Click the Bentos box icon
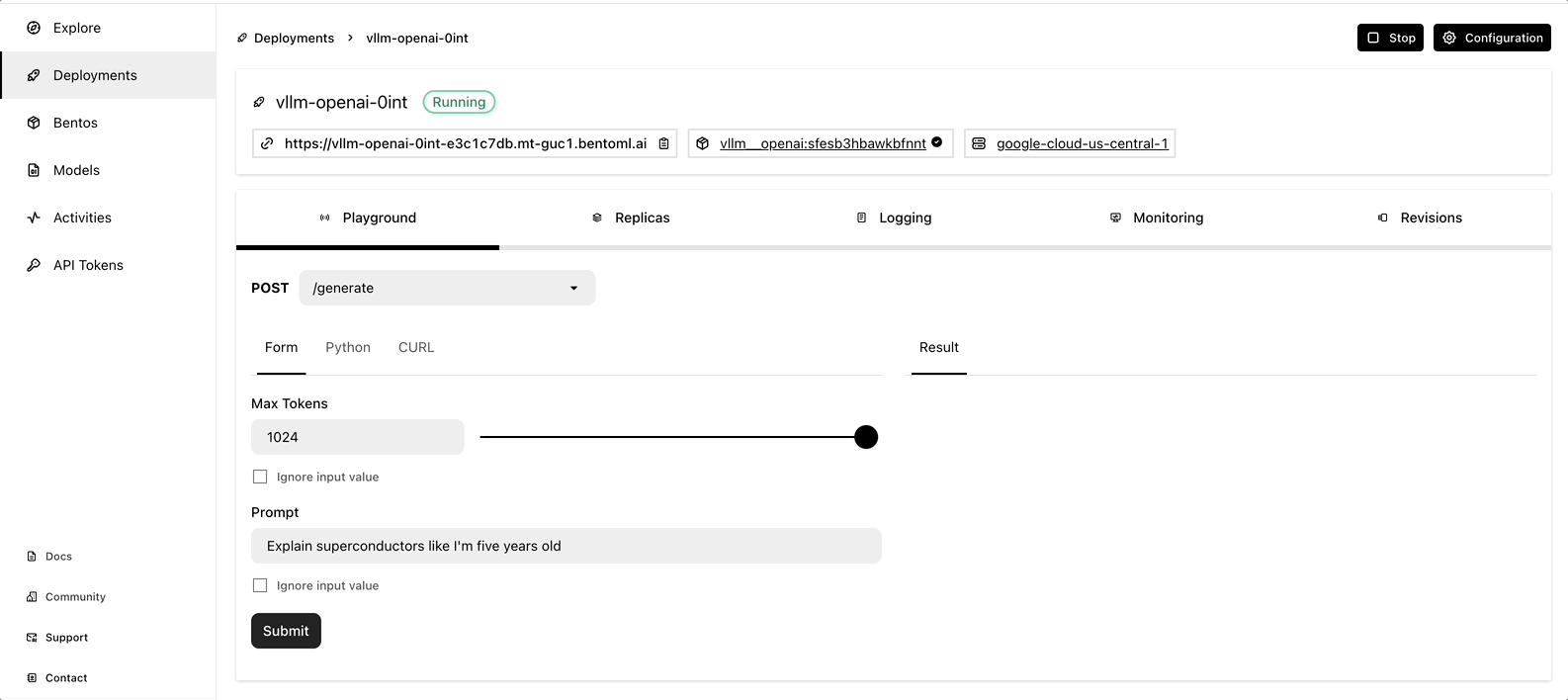 [34, 123]
